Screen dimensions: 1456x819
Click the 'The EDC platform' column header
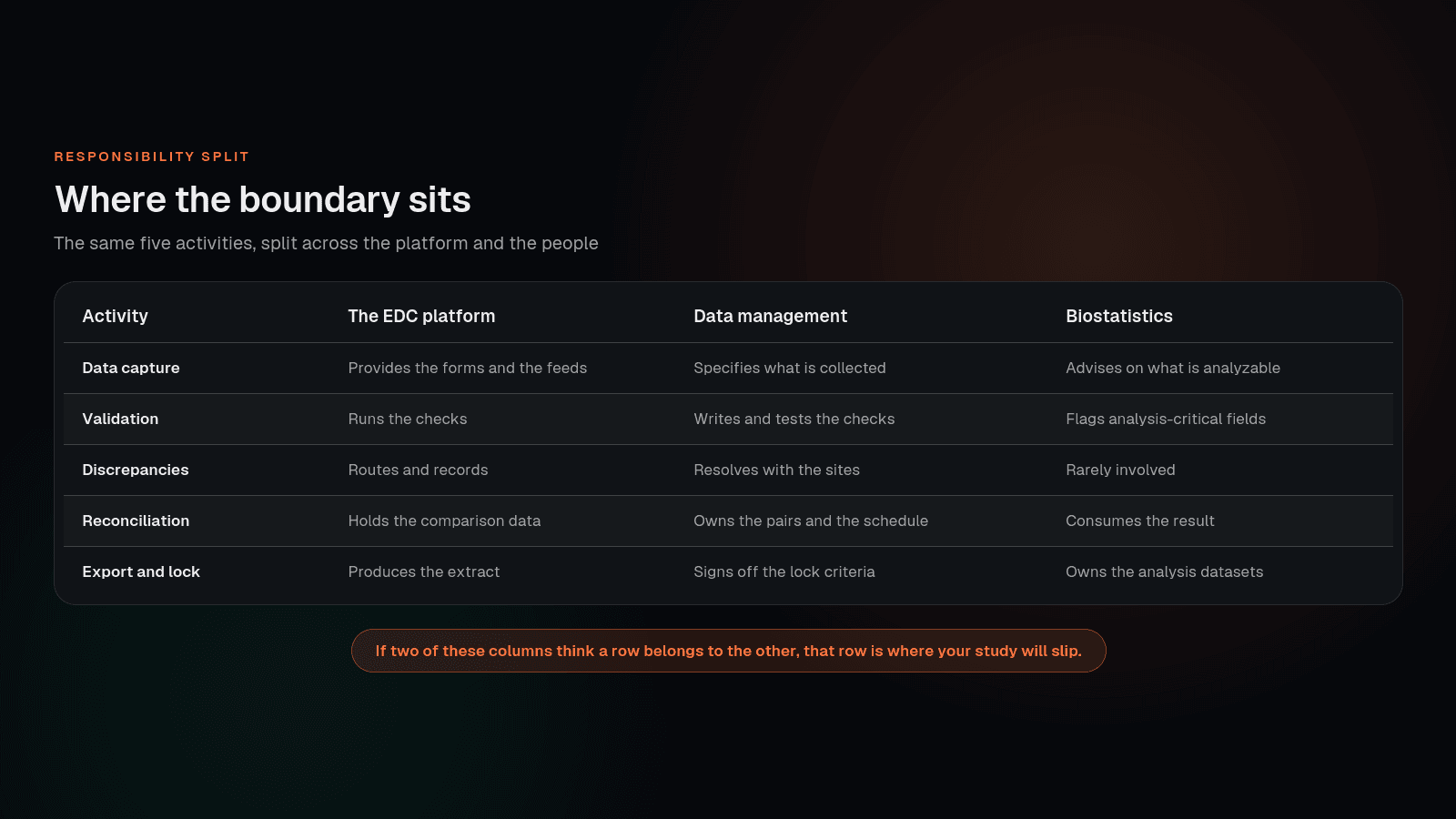pyautogui.click(x=421, y=316)
